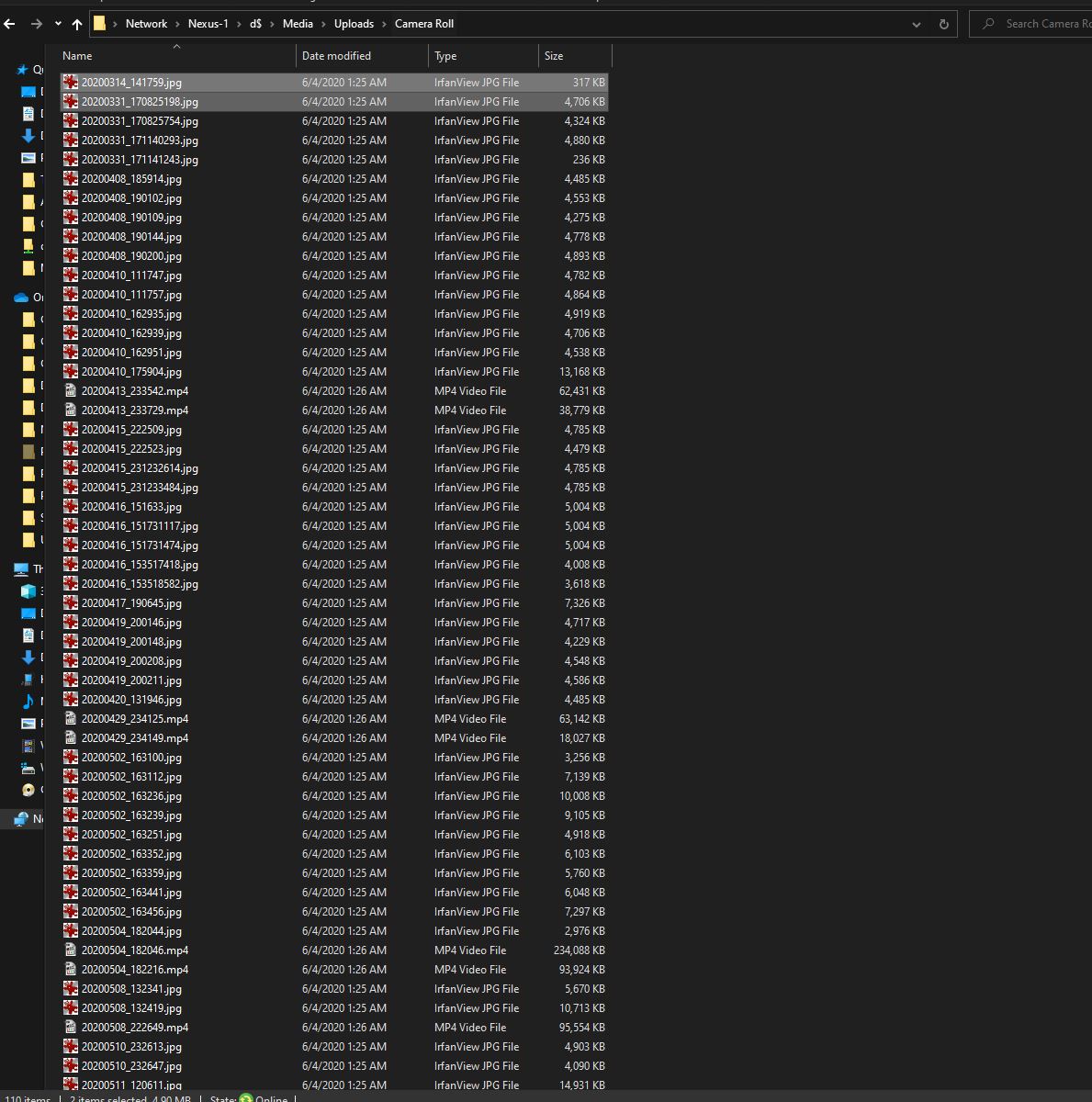Screen dimensions: 1092x1102
Task: Select the file 20200504_182046.mp4
Action: tap(135, 950)
